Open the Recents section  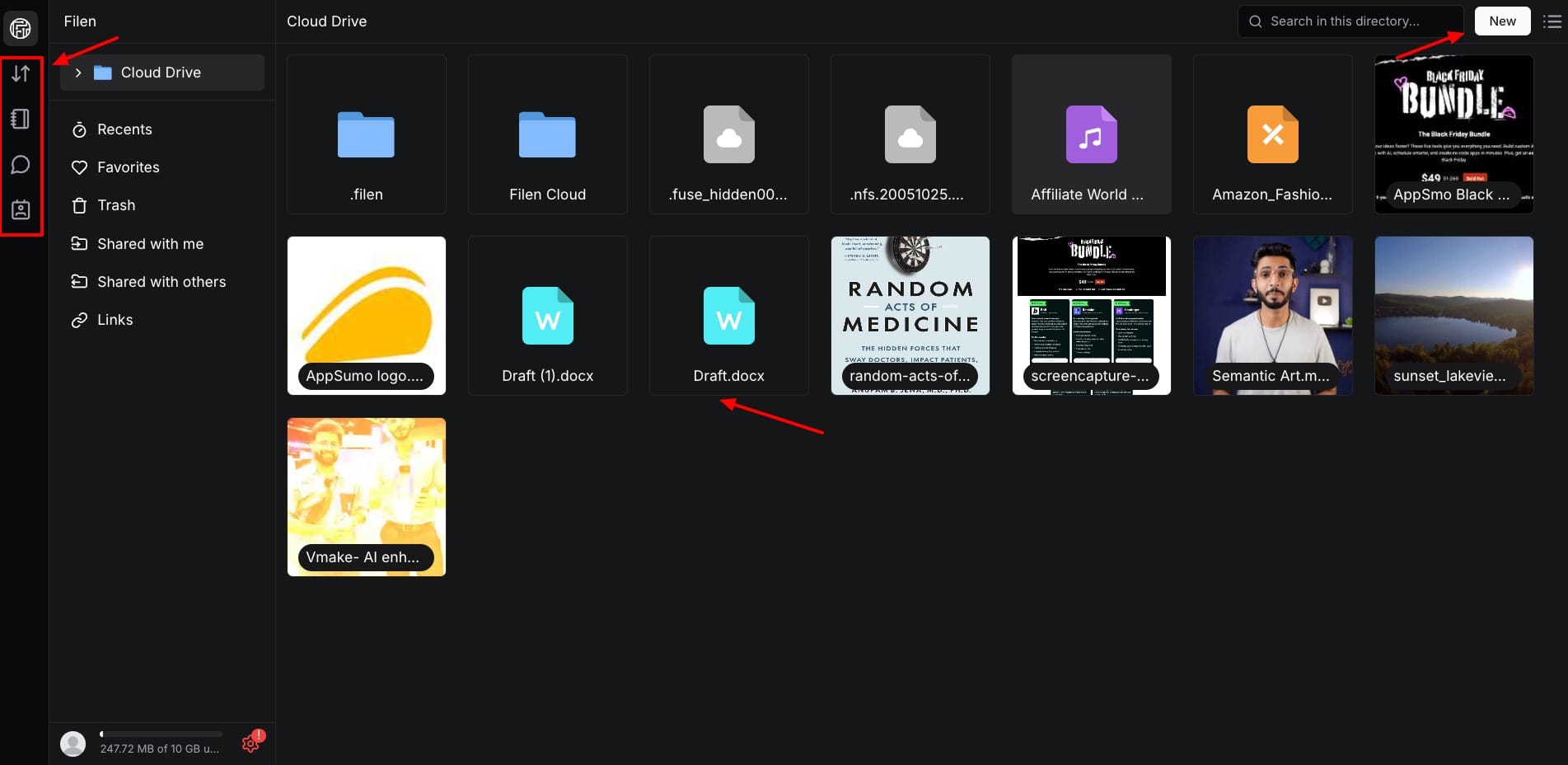pyautogui.click(x=124, y=129)
